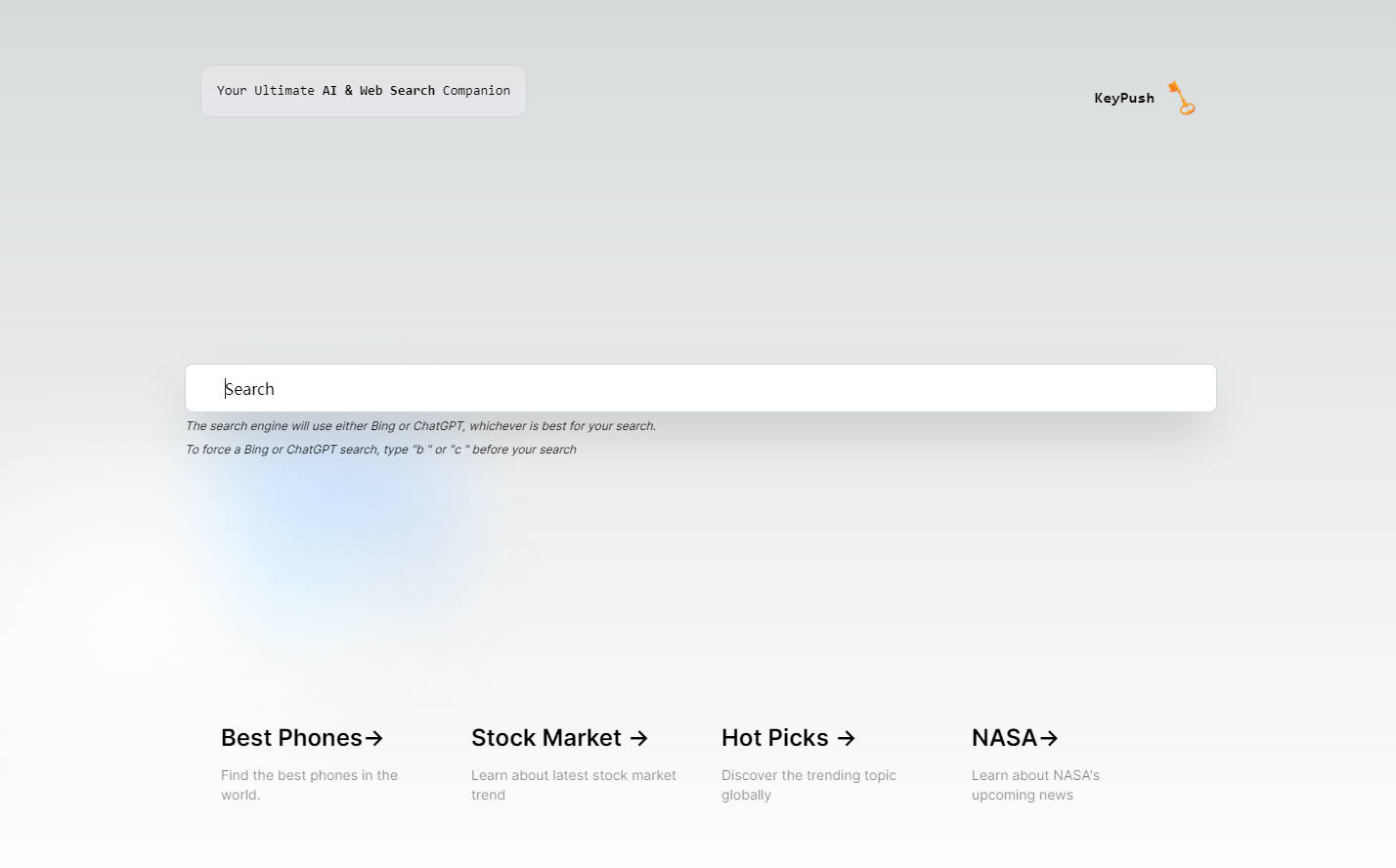Viewport: 1396px width, 868px height.
Task: Click the orange key icon
Action: pos(1182,98)
